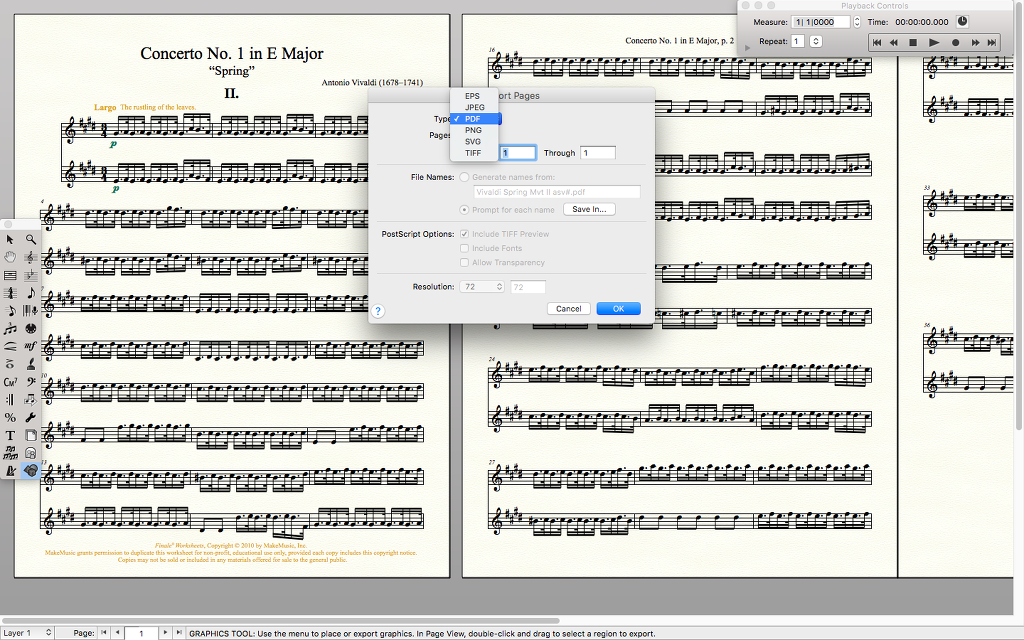The height and width of the screenshot is (640, 1024).
Task: Toggle Include TIFF Preview checkbox
Action: pyautogui.click(x=464, y=234)
